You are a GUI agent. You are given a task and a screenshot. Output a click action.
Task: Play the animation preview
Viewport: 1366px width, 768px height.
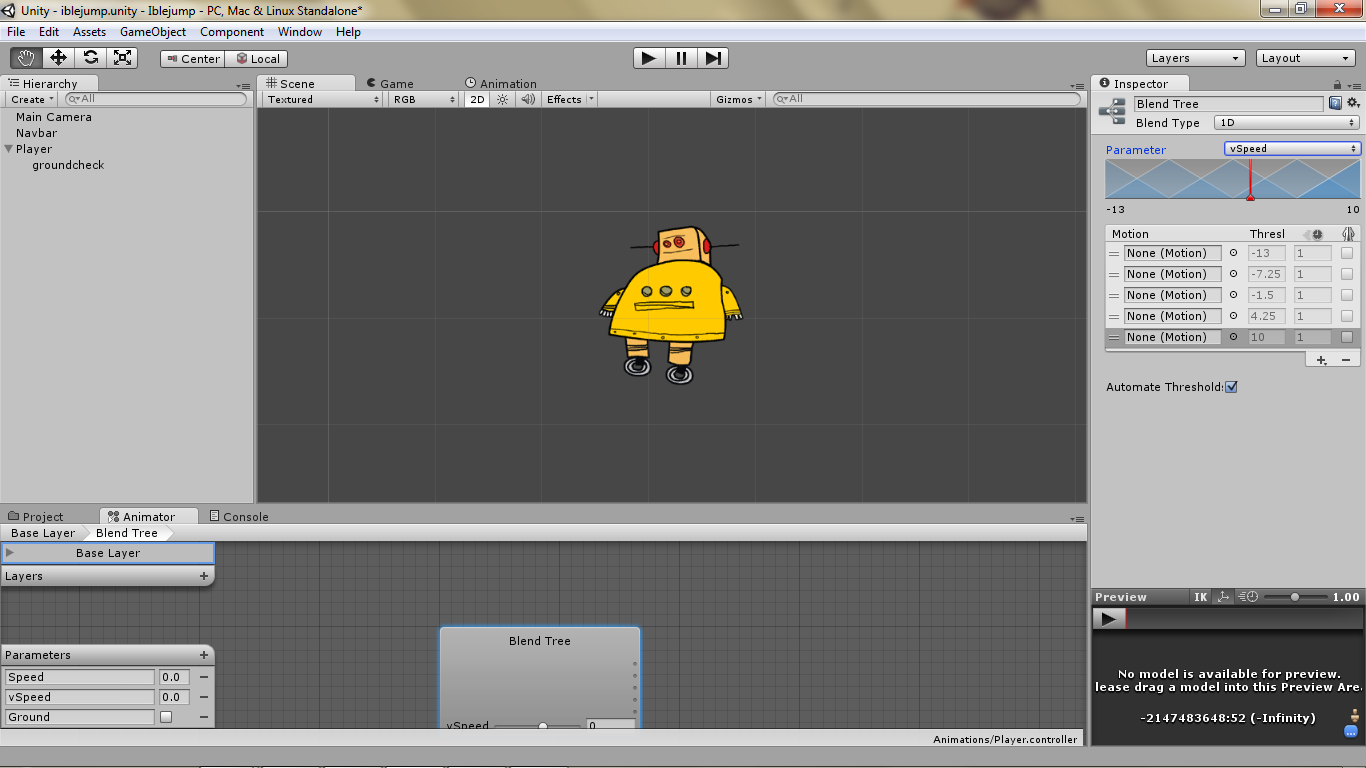click(1108, 619)
